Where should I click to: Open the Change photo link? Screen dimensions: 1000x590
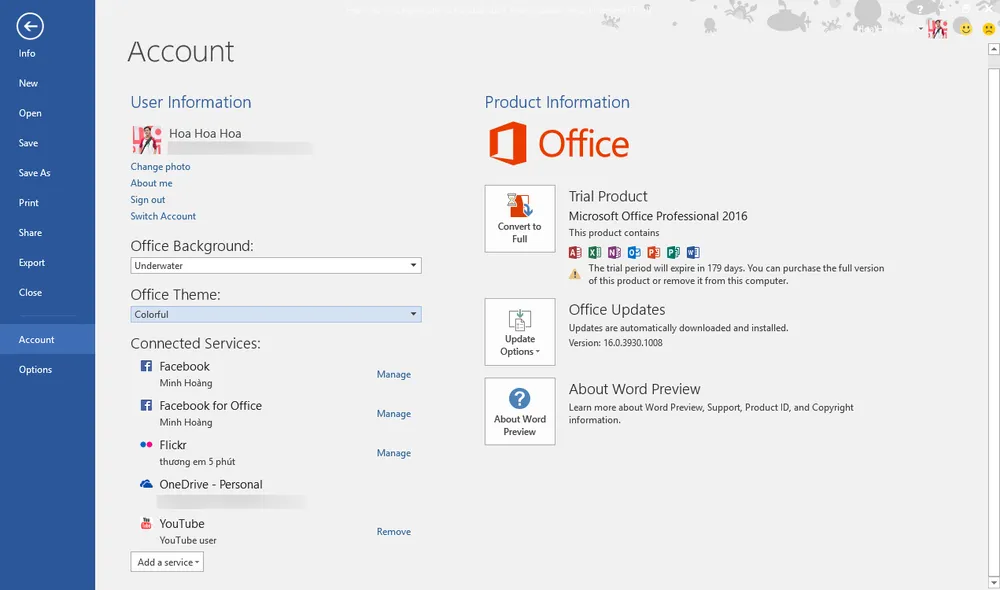click(160, 166)
